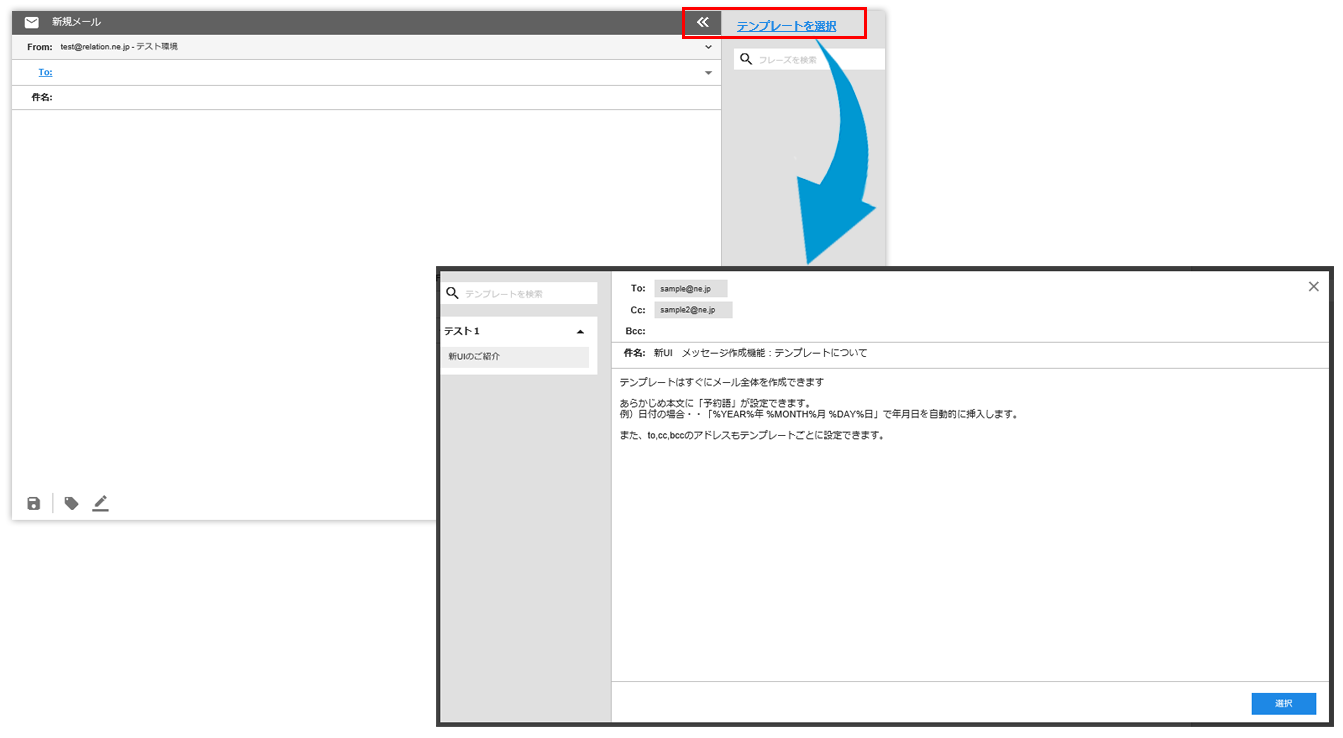The height and width of the screenshot is (738, 1343).
Task: Click the 件名 subject field
Action: [x=366, y=97]
